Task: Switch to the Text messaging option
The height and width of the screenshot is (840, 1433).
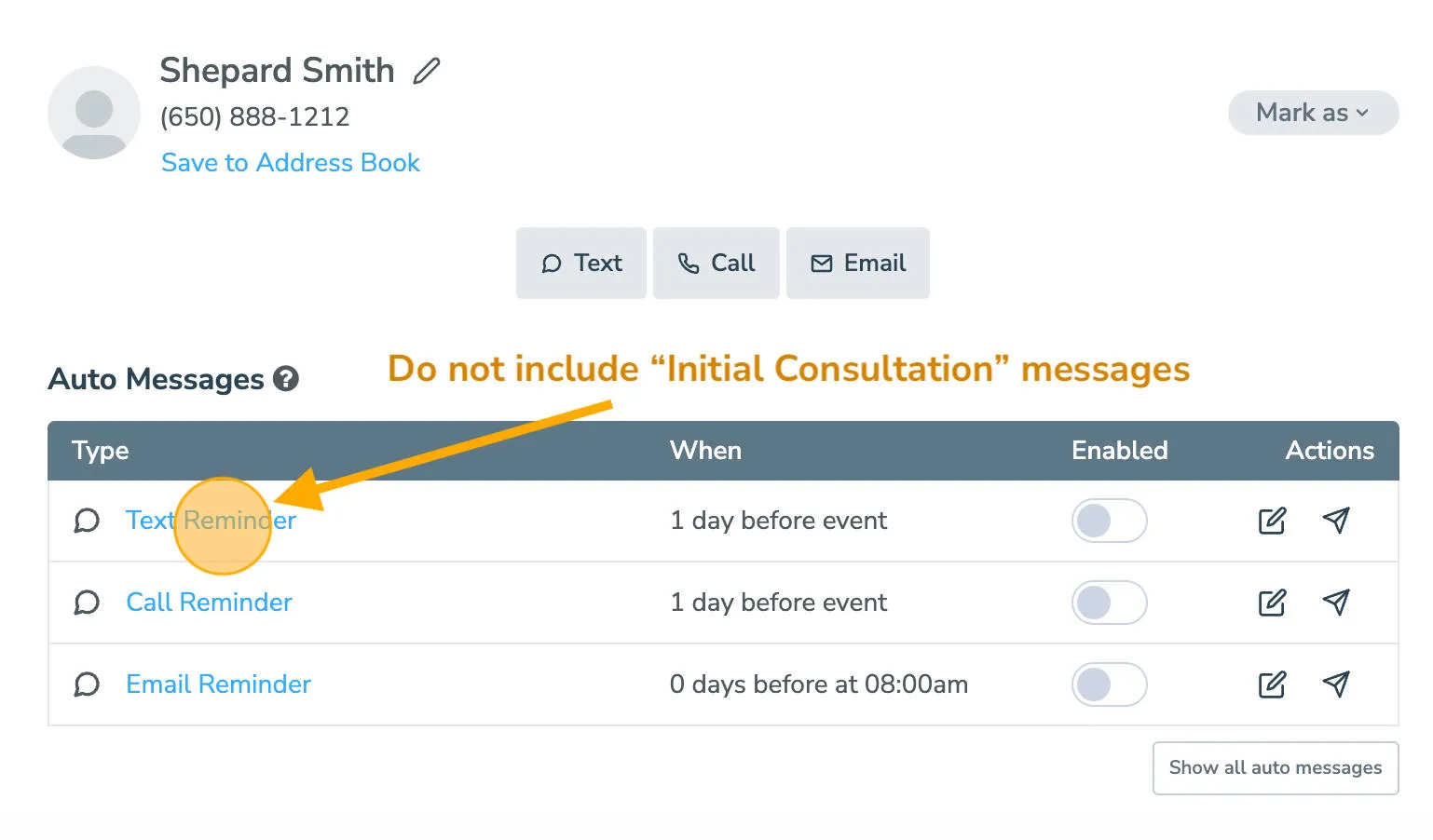Action: click(x=580, y=263)
